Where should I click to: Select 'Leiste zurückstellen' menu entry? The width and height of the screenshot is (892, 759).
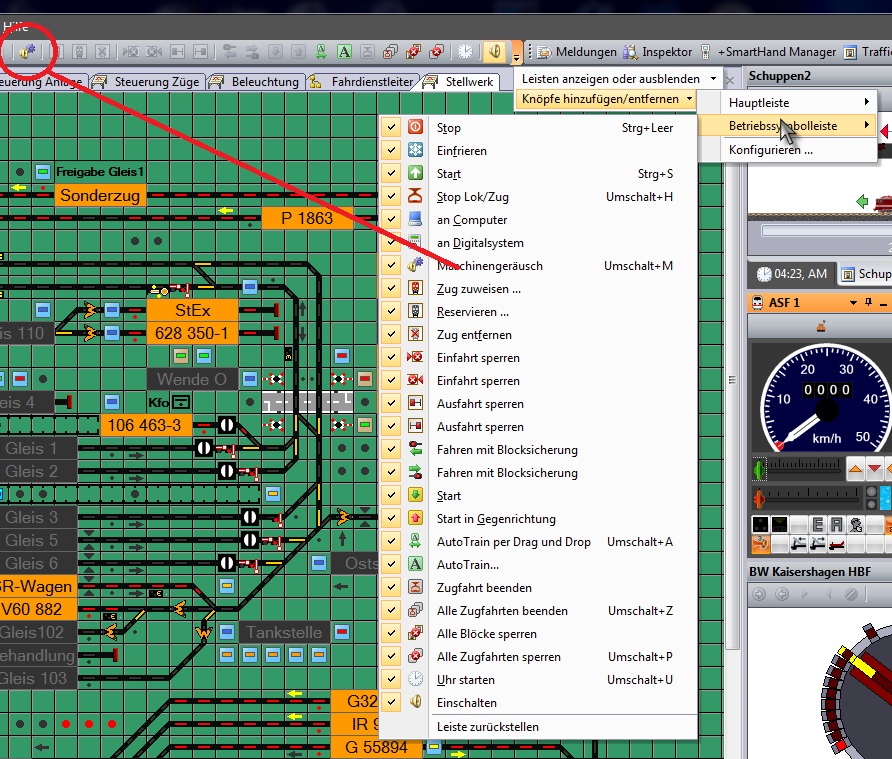tap(487, 727)
